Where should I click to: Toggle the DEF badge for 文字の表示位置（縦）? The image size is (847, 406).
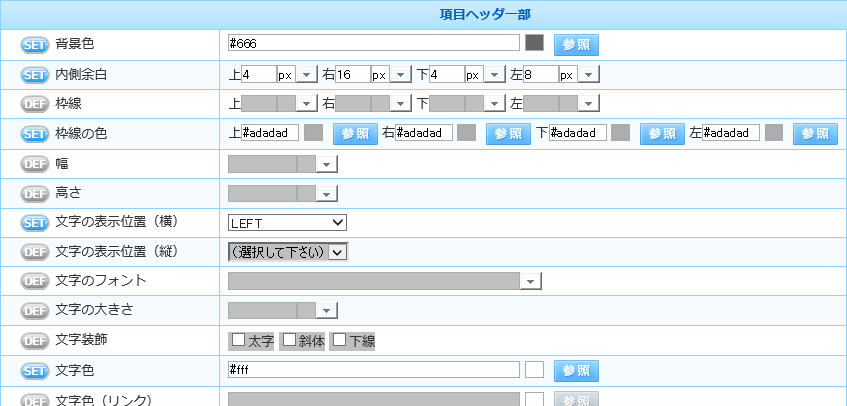click(35, 252)
